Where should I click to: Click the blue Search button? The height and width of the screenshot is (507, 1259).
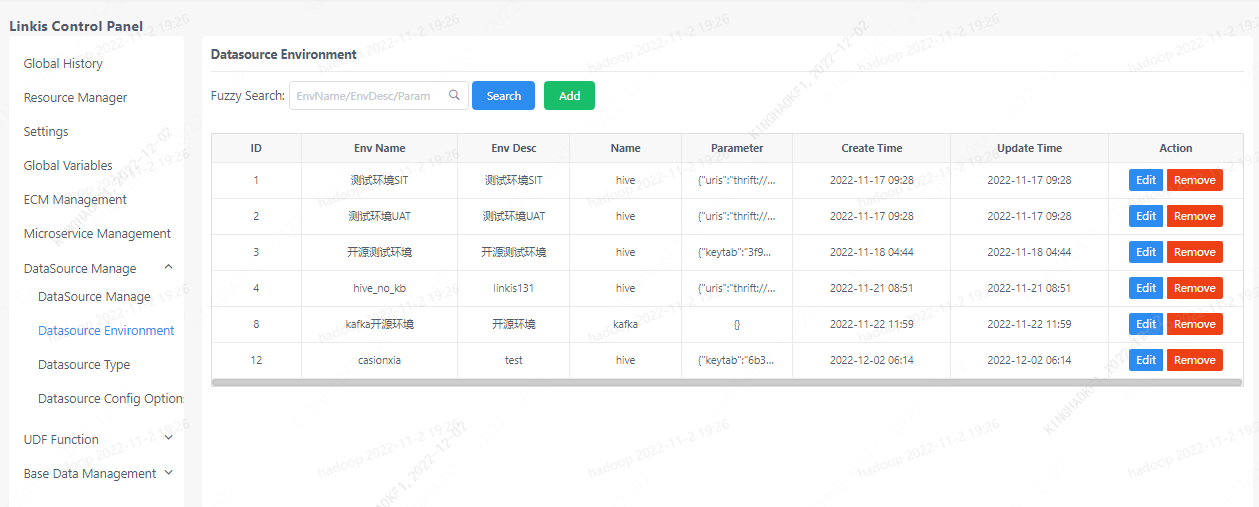coord(503,96)
